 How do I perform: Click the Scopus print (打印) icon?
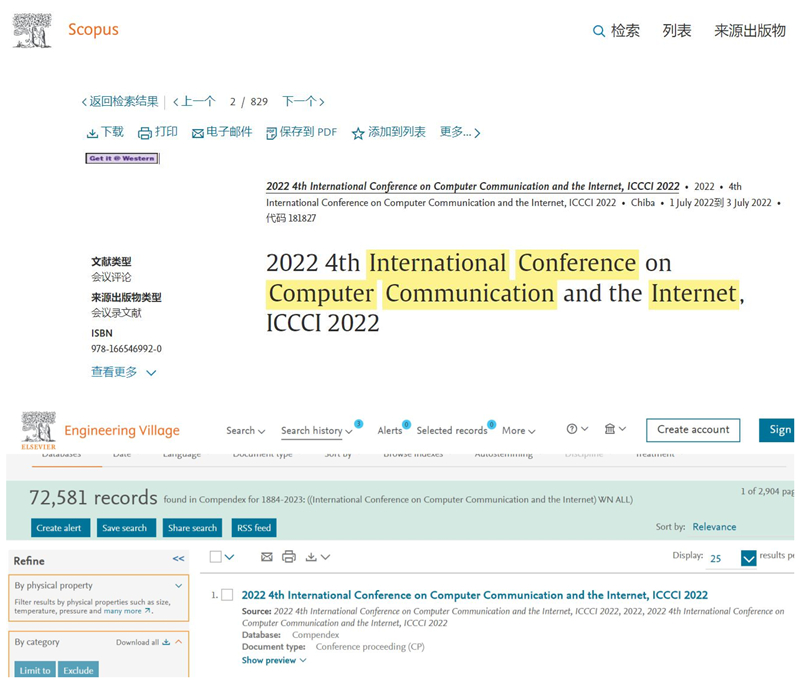coord(145,133)
